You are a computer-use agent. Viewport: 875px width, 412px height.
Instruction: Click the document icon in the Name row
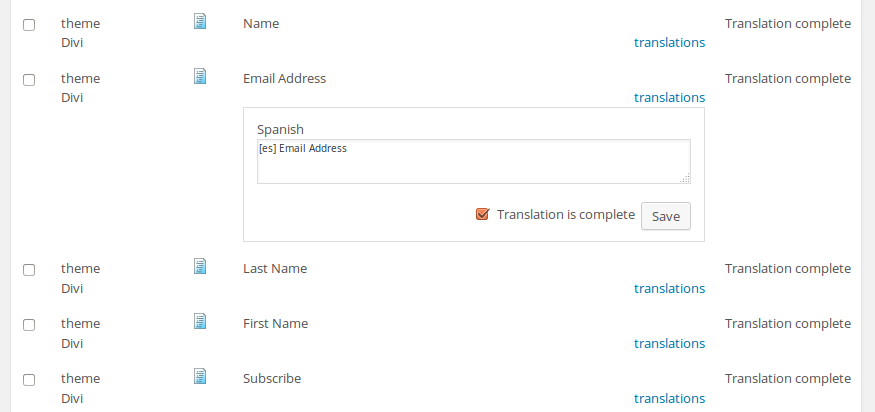pyautogui.click(x=200, y=21)
